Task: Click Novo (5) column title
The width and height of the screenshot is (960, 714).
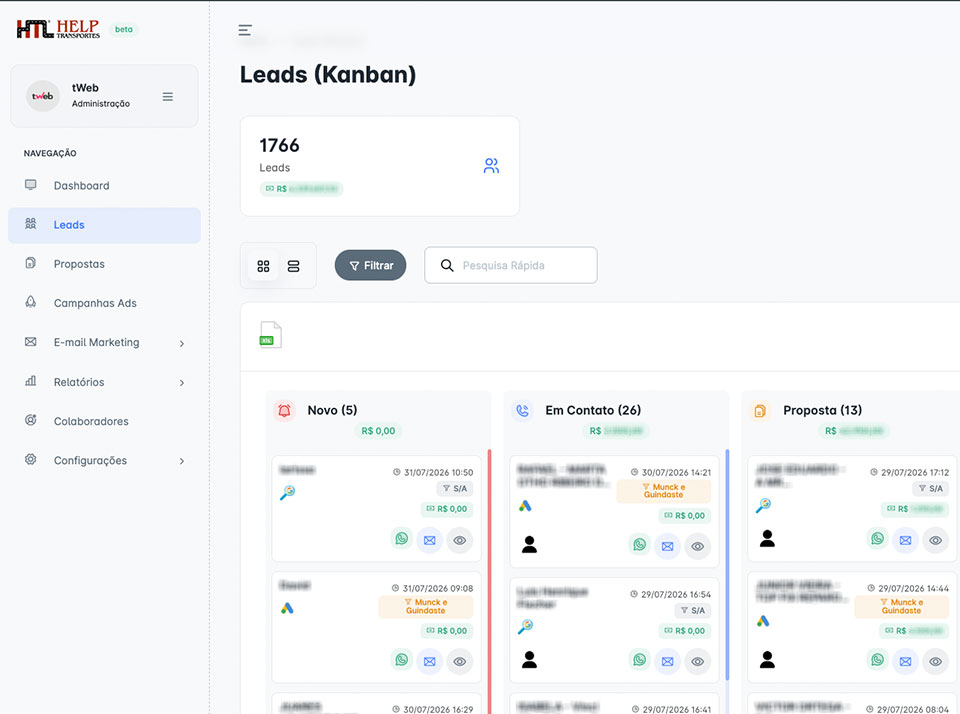Action: (x=332, y=410)
